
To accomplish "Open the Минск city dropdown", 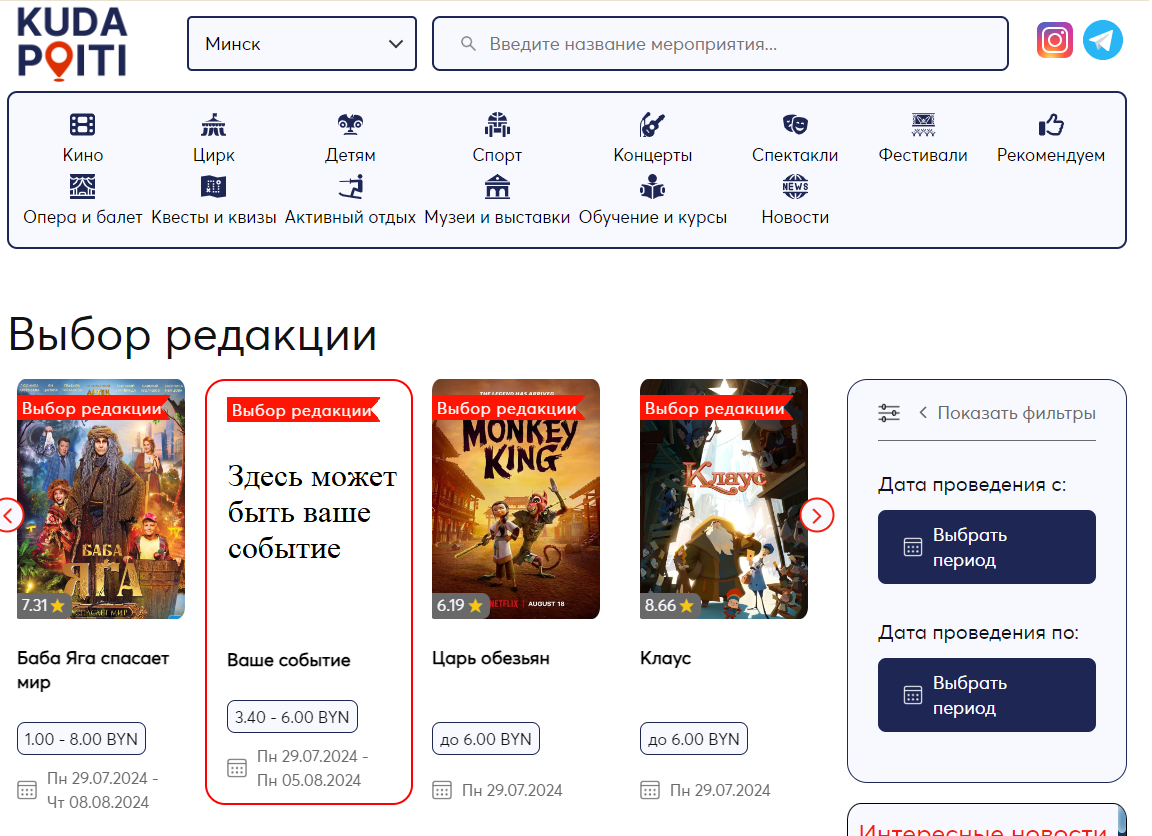I will point(302,44).
